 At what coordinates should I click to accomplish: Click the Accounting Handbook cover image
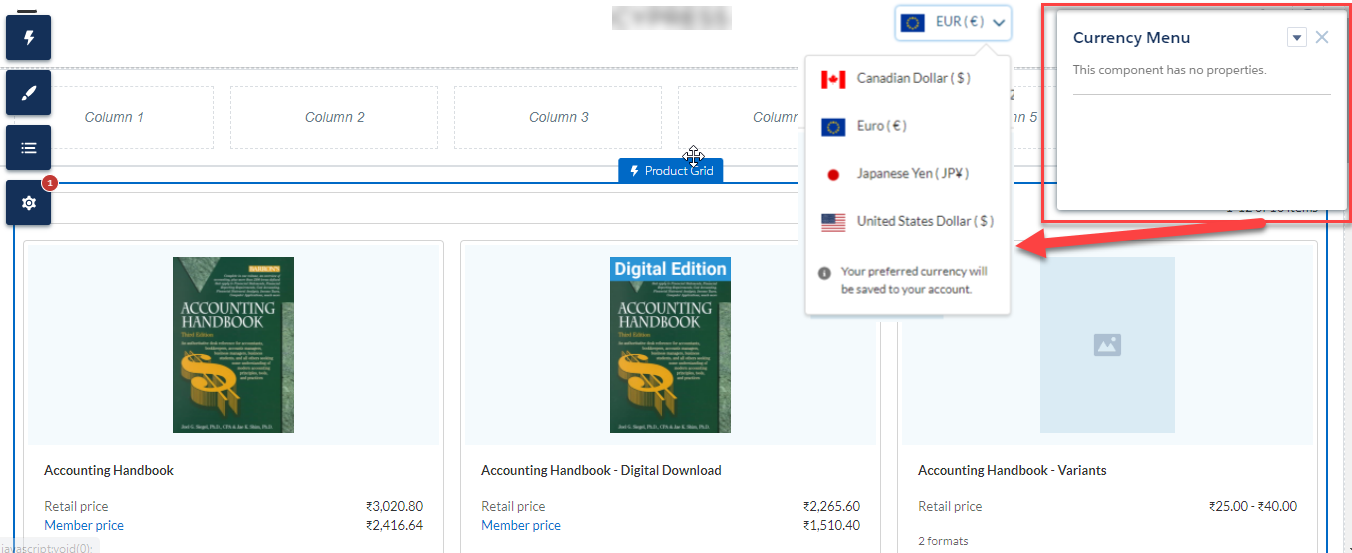233,344
